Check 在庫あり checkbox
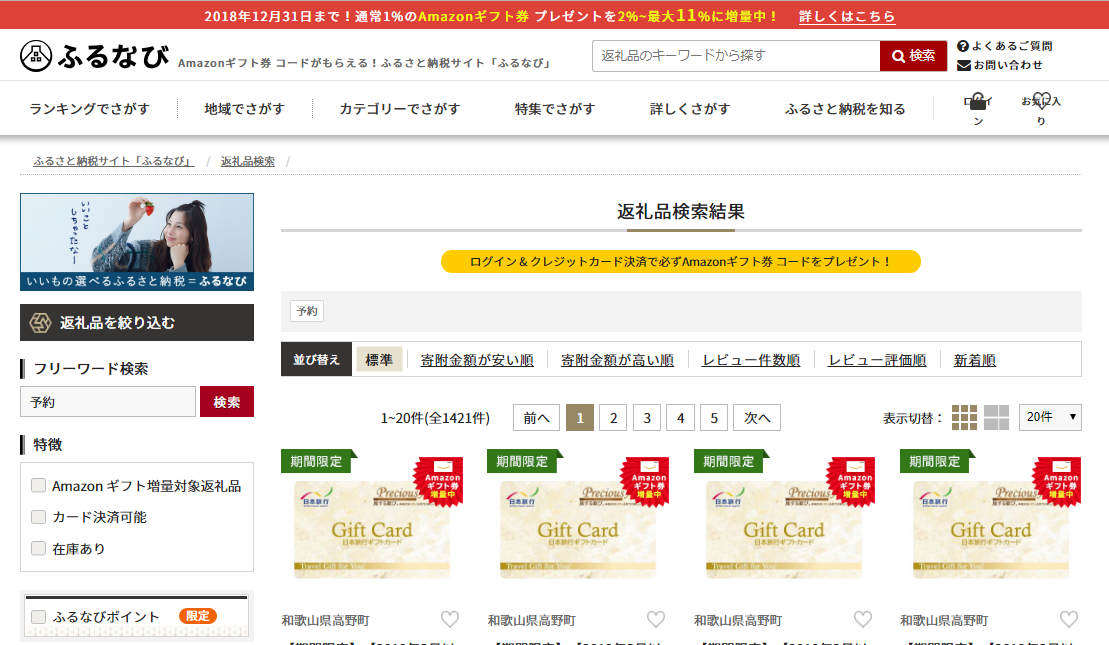Image resolution: width=1109 pixels, height=645 pixels. click(x=38, y=548)
